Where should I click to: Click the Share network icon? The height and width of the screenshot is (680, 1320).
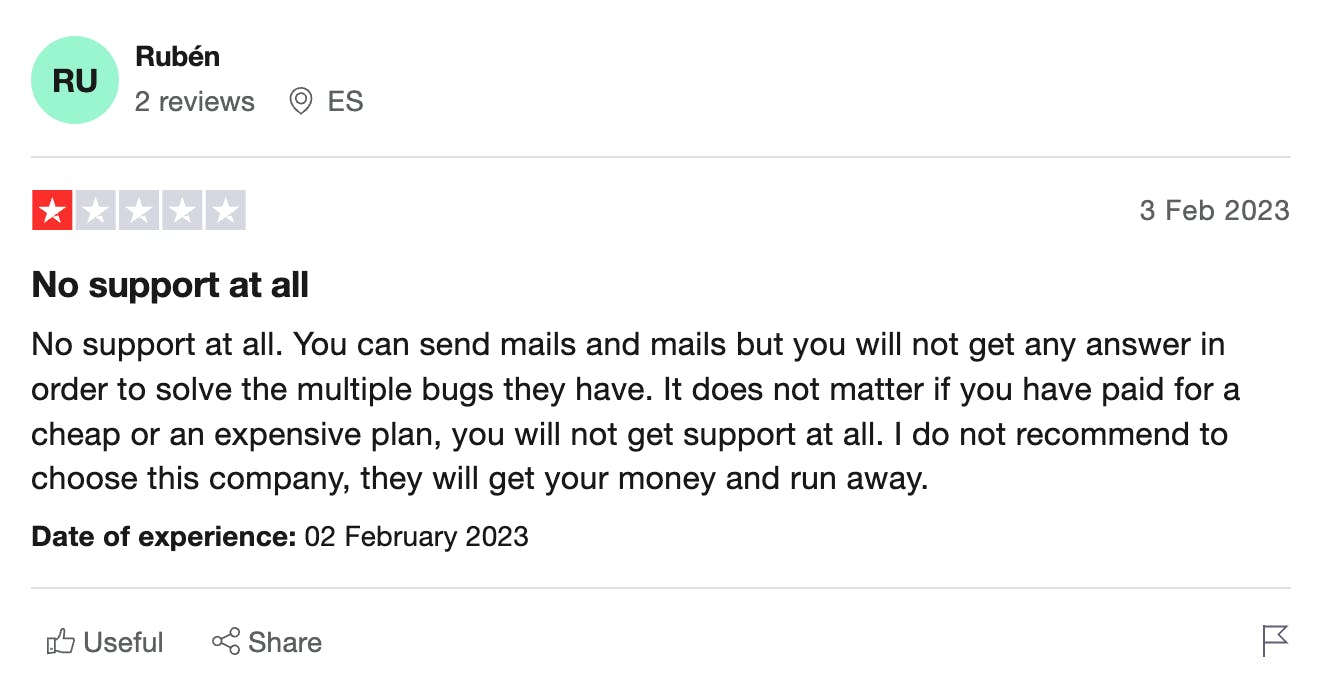pyautogui.click(x=226, y=642)
